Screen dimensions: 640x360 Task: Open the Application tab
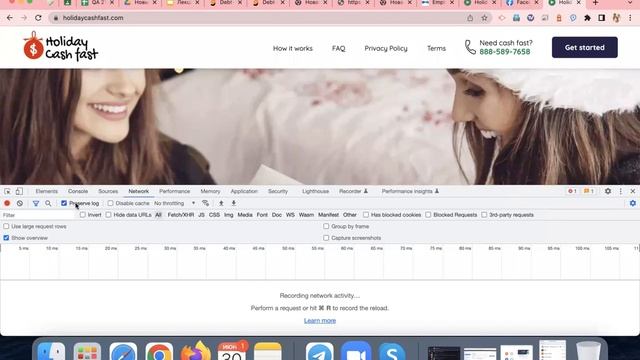pos(244,191)
